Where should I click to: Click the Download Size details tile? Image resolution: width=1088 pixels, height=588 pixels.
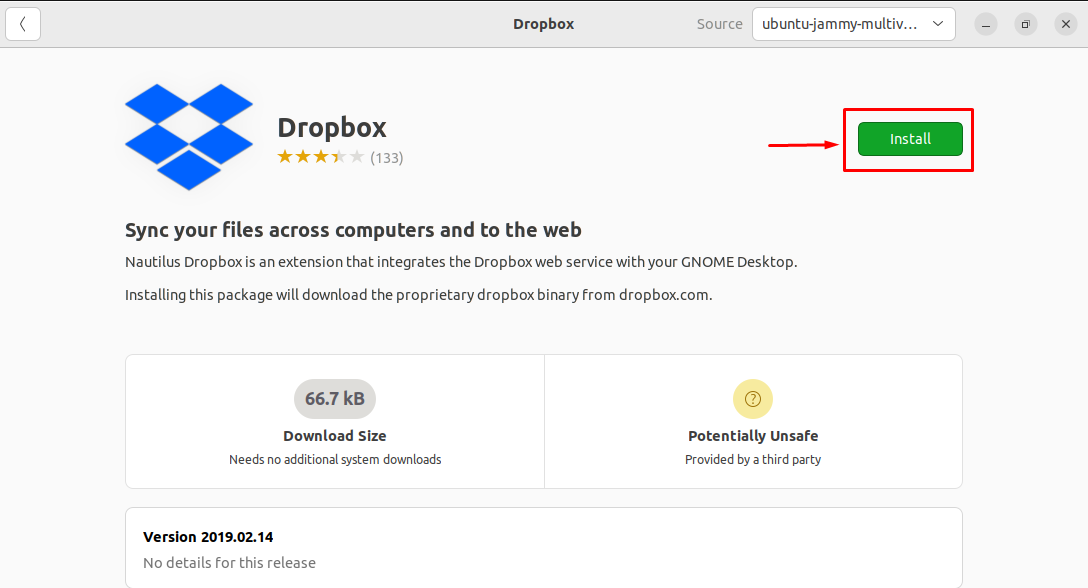click(335, 421)
